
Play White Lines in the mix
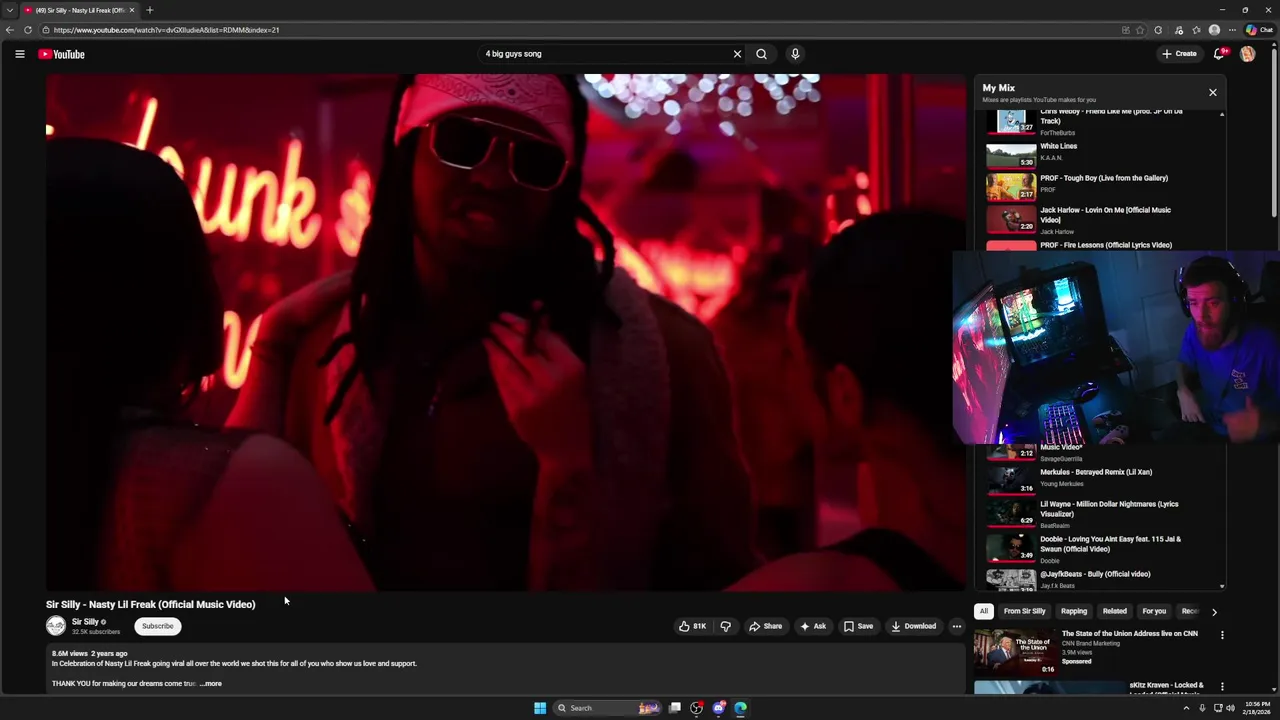(x=1100, y=153)
